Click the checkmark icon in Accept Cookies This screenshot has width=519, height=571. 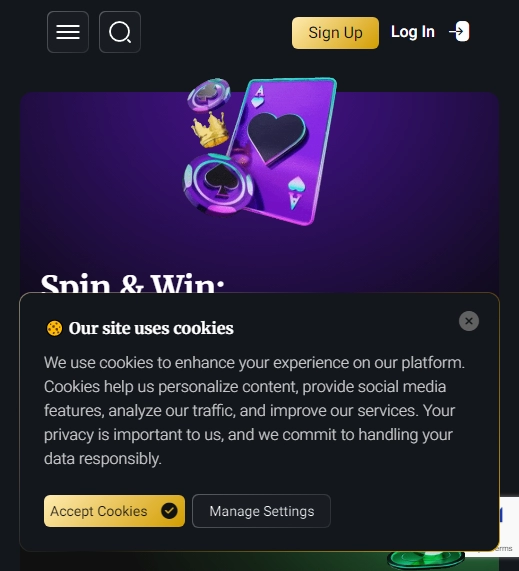(169, 511)
